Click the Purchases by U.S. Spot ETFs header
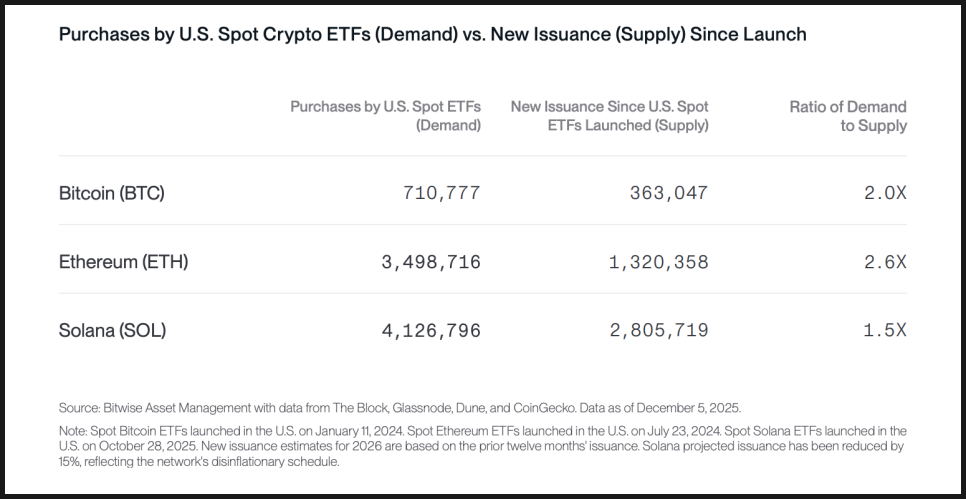Viewport: 966px width, 499px height. (385, 116)
